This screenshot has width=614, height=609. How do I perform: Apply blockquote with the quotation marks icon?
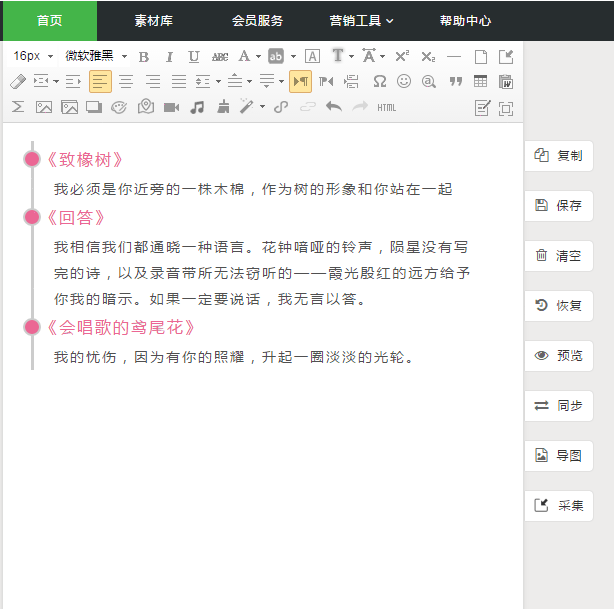(x=455, y=82)
